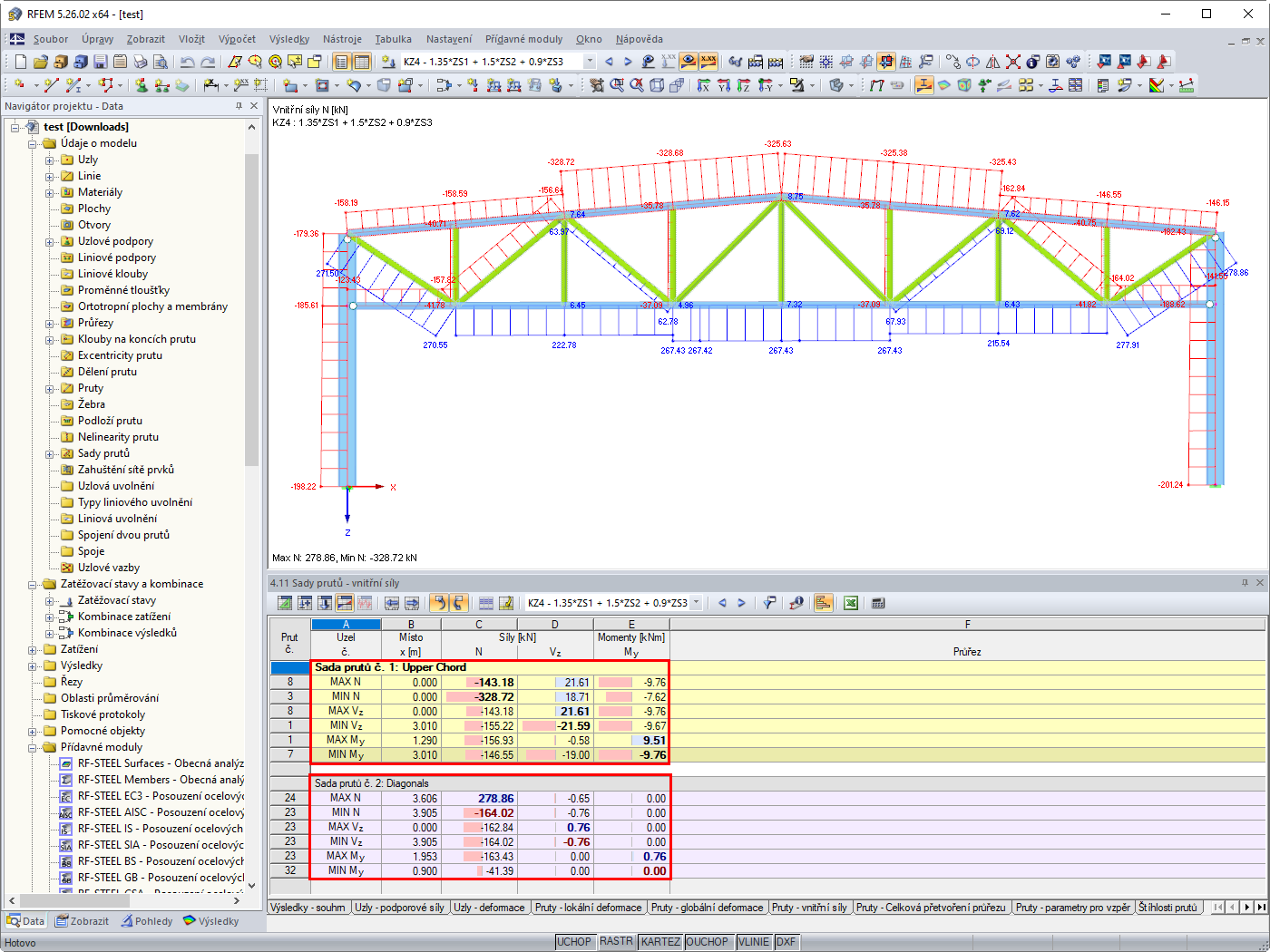1270x952 pixels.
Task: Go to next load case arrow in table toolbar
Action: (x=742, y=603)
